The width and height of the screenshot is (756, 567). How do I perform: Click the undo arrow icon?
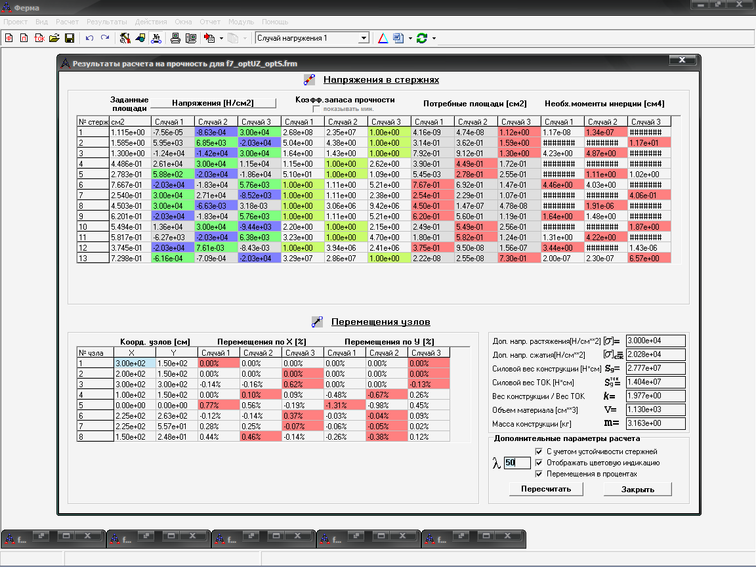pos(89,38)
